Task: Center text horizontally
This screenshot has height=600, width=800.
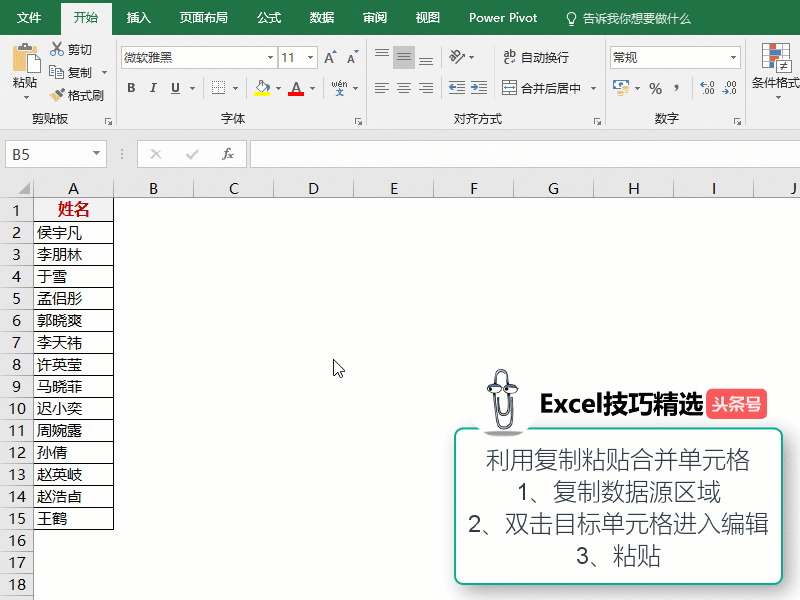Action: point(404,88)
